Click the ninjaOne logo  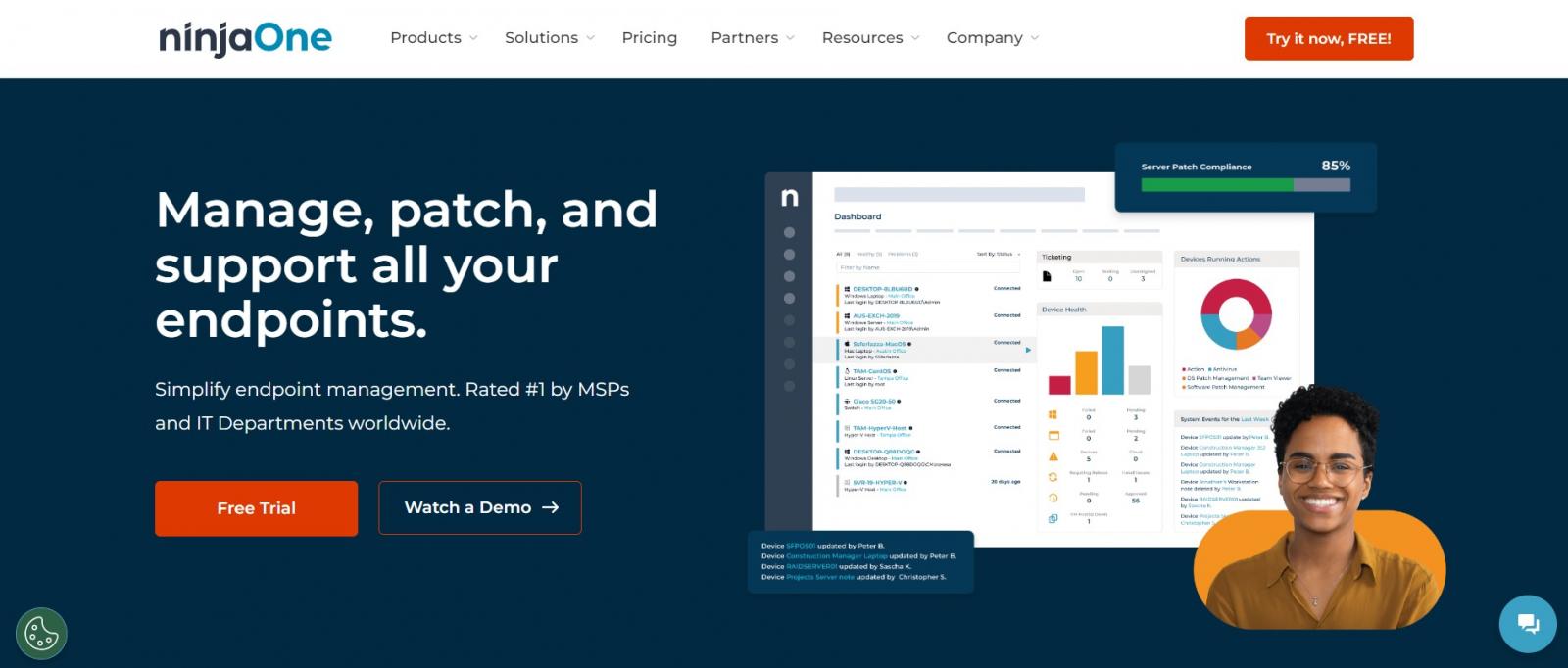click(x=245, y=38)
